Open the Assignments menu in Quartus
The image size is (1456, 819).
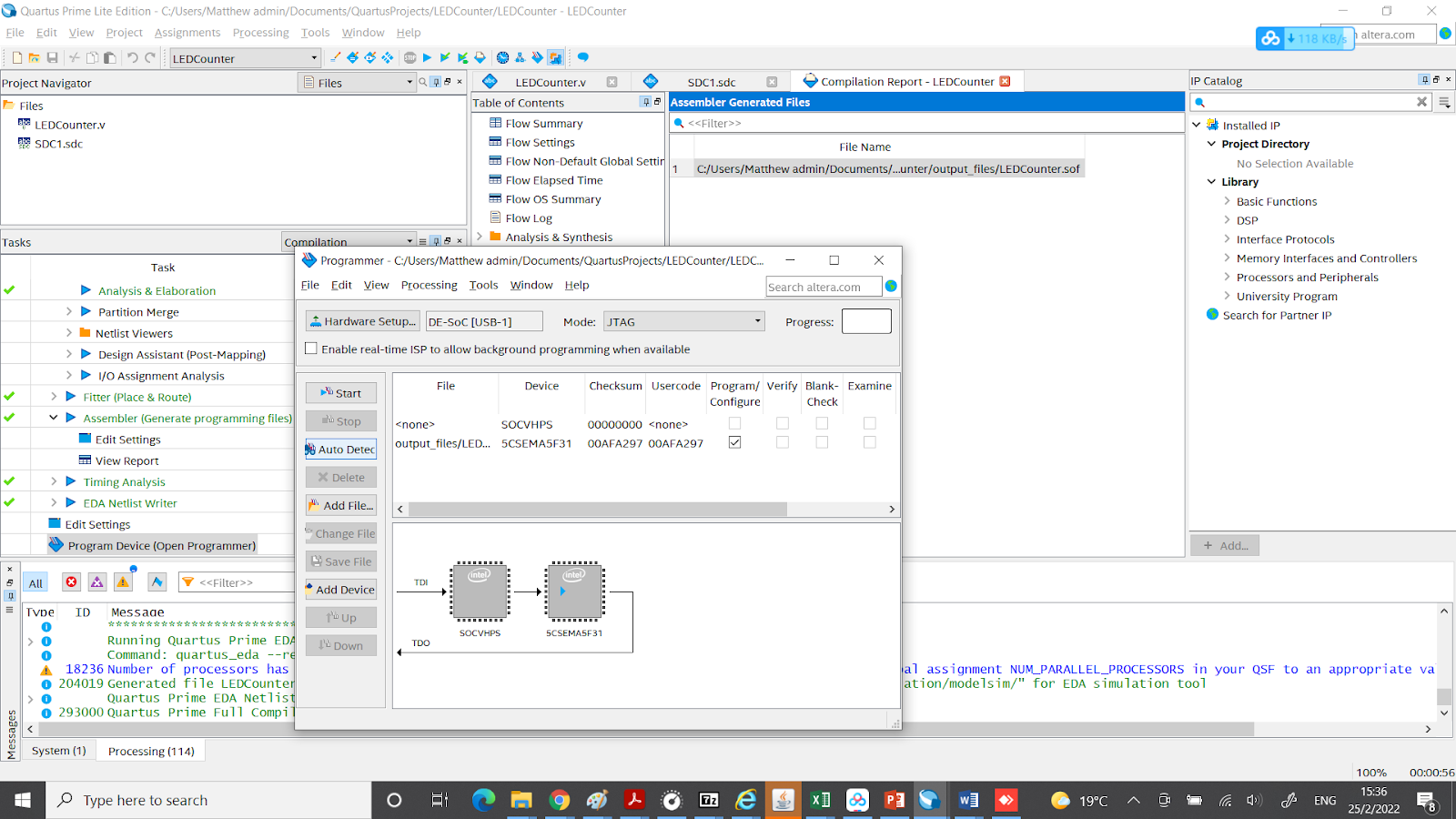(x=187, y=33)
